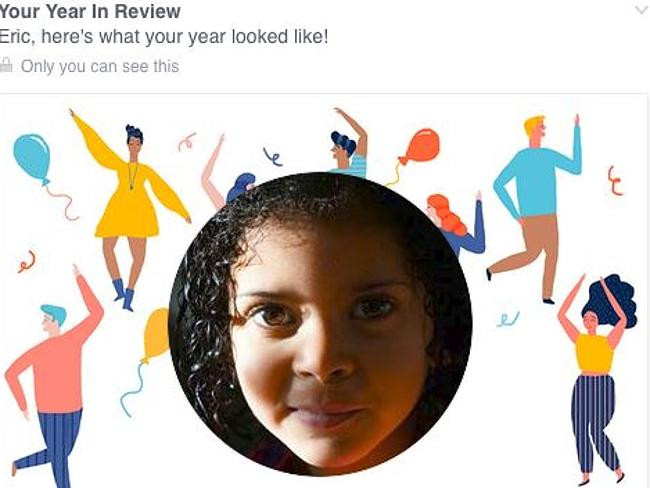Click the red-haired woman behind the photo
The width and height of the screenshot is (650, 488).
[456, 222]
